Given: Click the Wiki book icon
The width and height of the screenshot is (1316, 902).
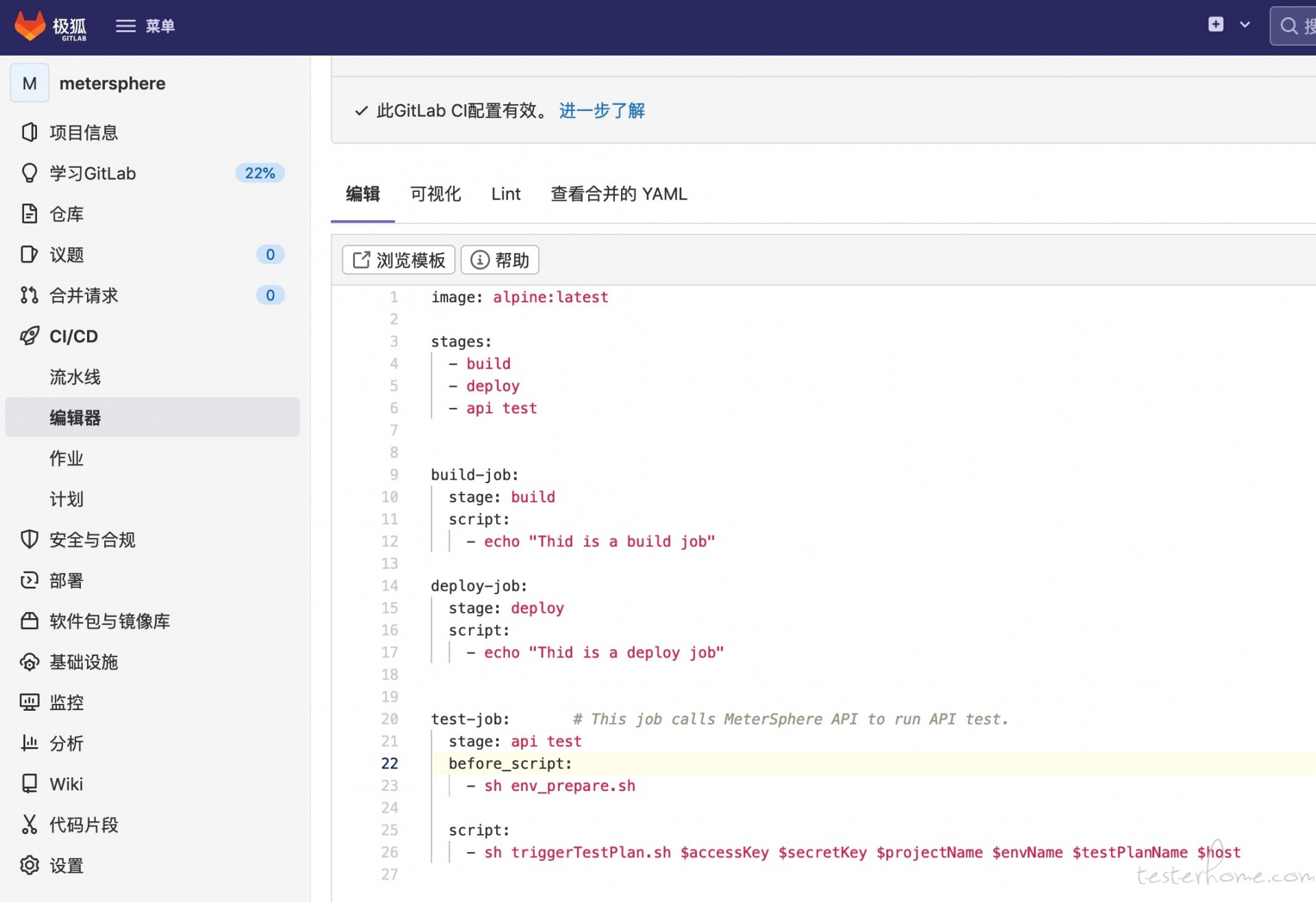Looking at the screenshot, I should [29, 784].
